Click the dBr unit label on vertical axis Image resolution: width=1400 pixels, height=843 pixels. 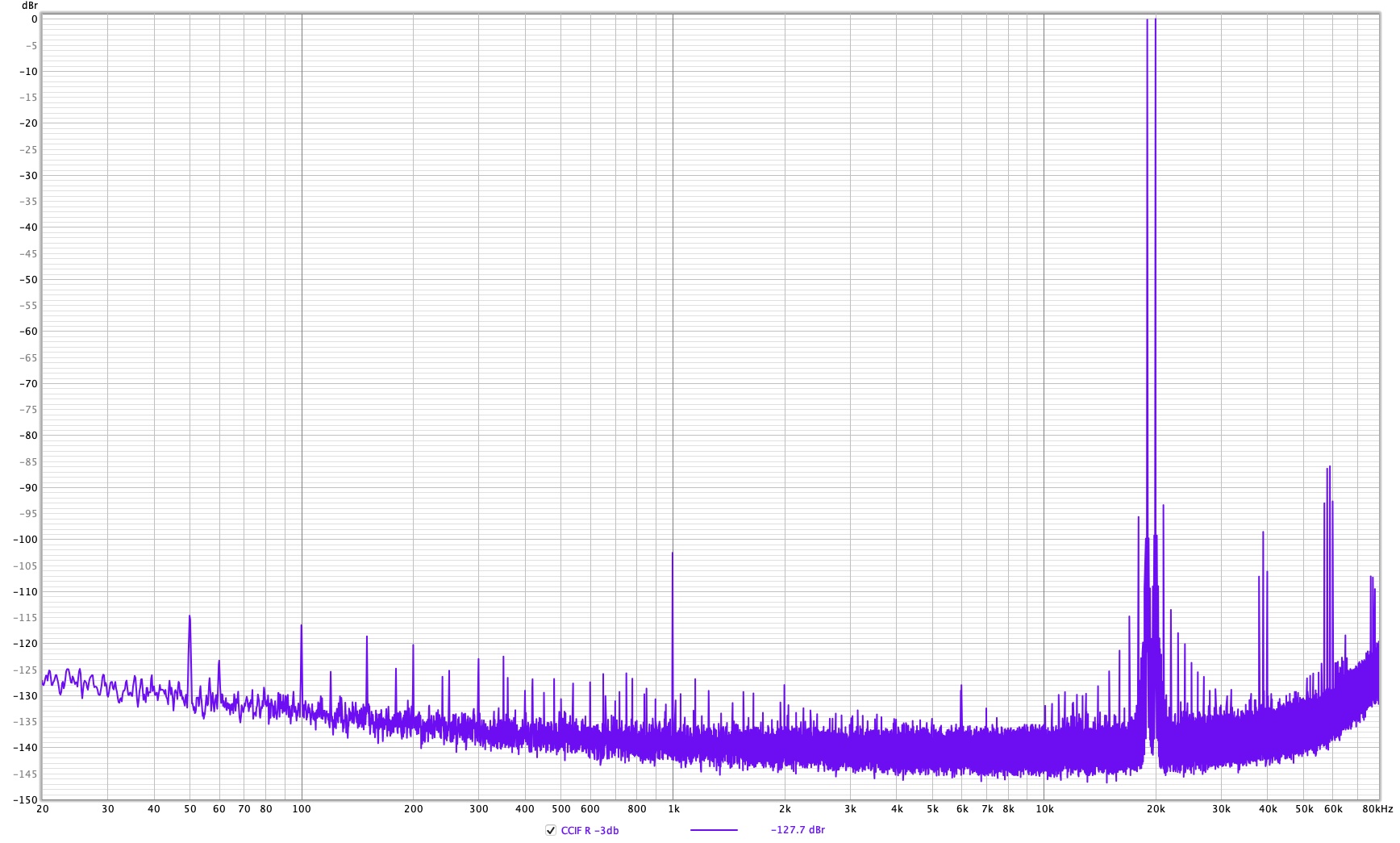[30, 6]
